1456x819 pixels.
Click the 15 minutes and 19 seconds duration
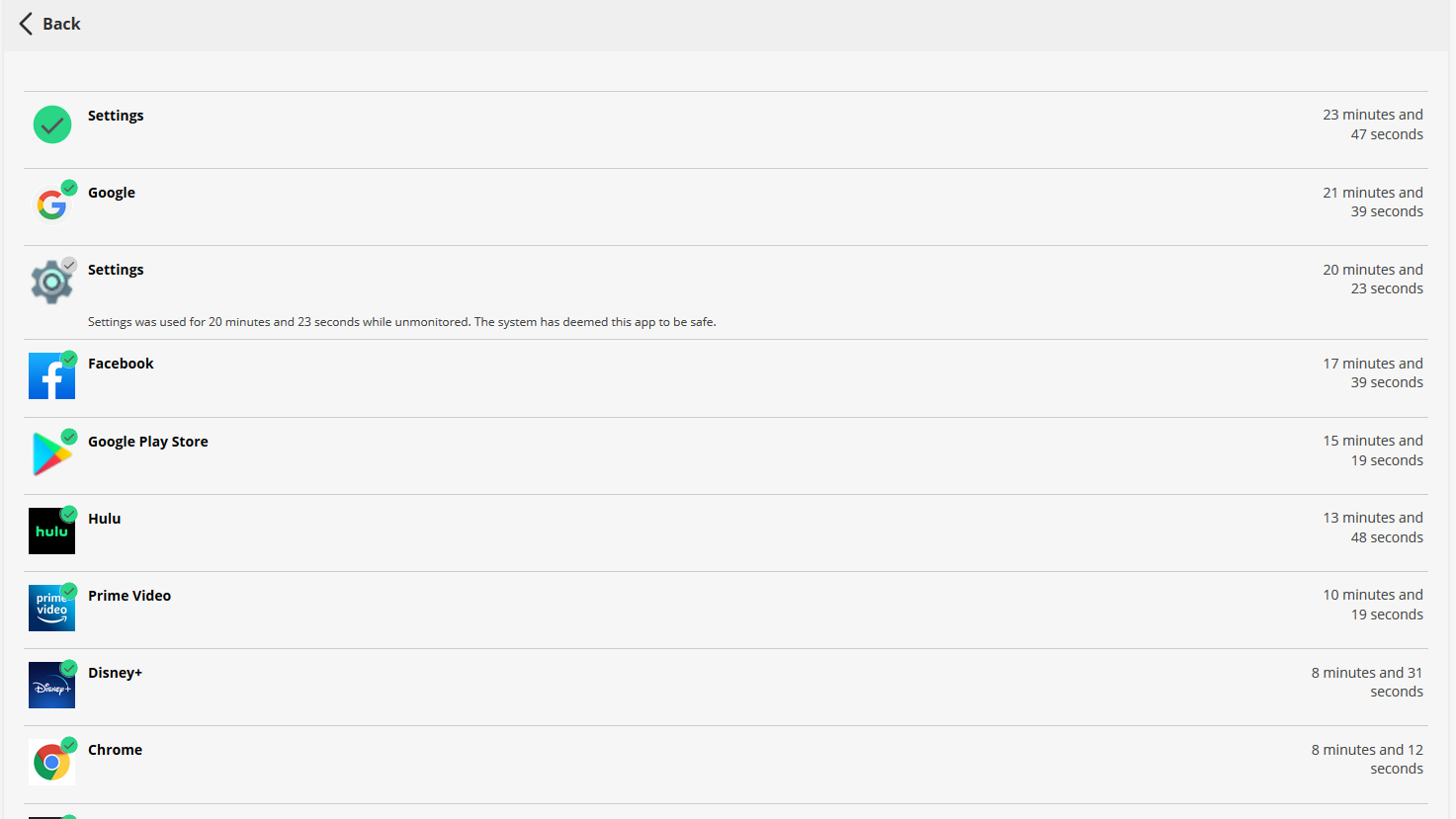(1373, 450)
